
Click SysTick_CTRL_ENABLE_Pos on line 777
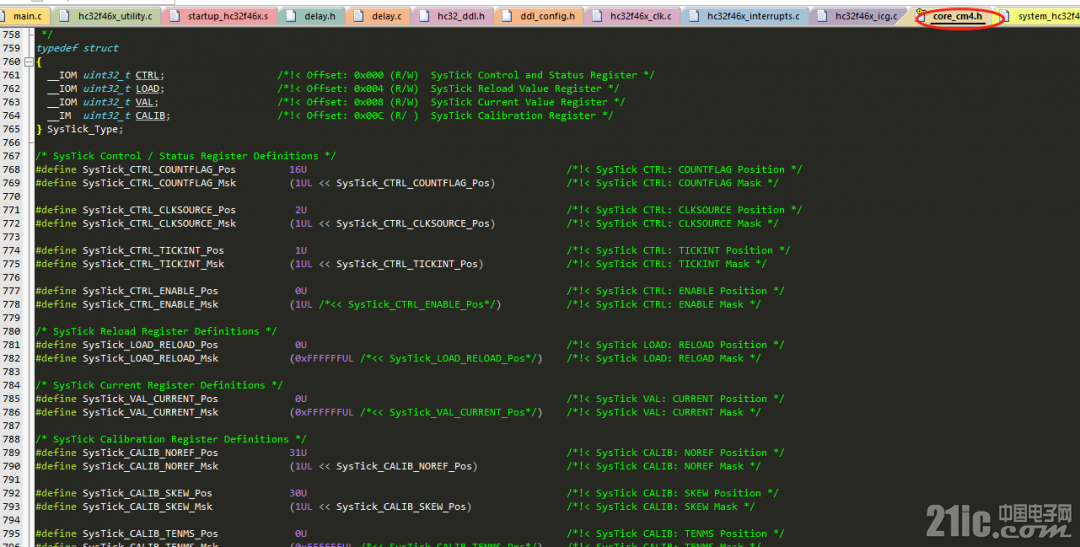(150, 291)
